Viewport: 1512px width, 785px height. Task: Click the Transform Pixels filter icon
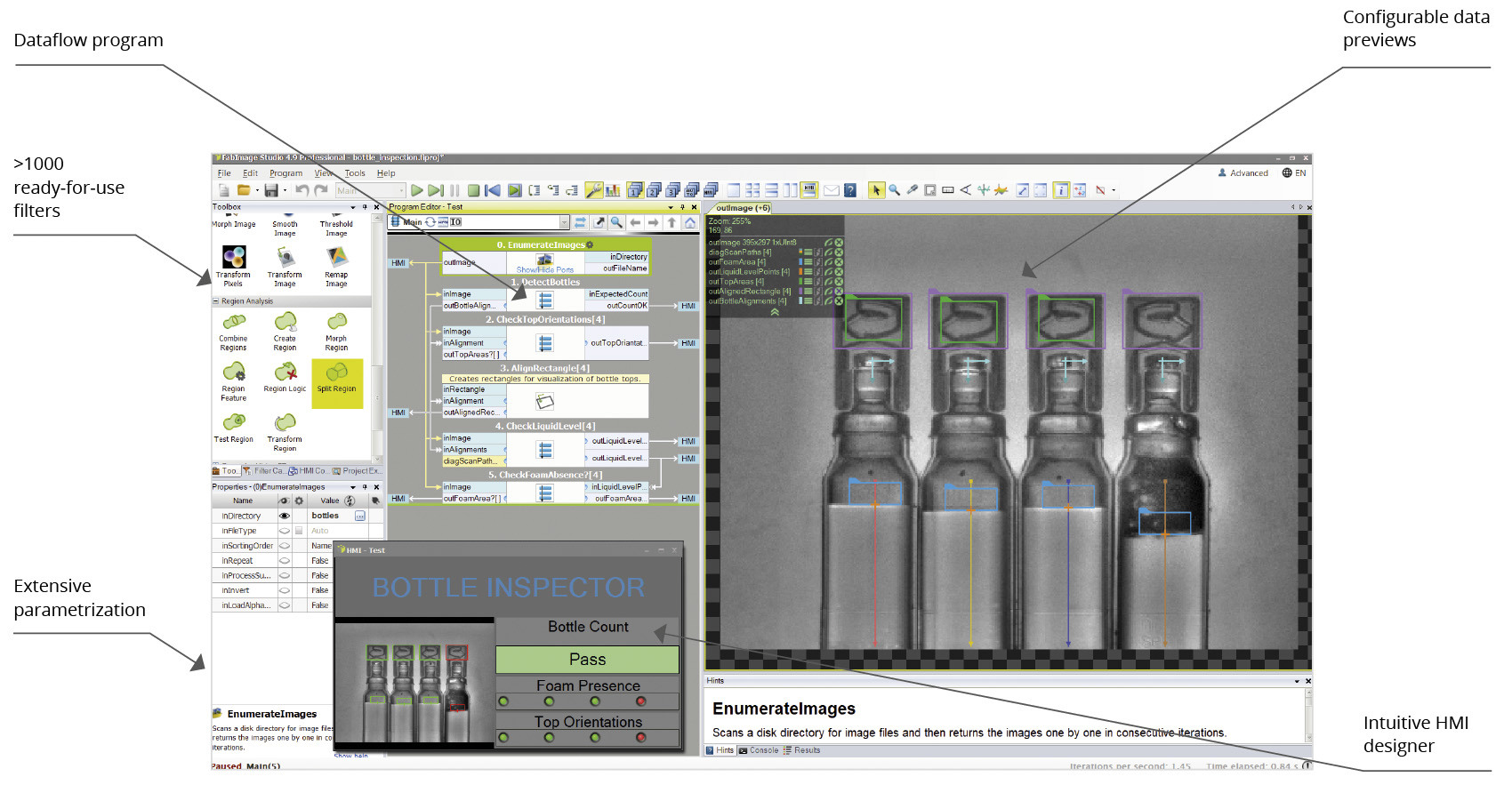[x=234, y=258]
